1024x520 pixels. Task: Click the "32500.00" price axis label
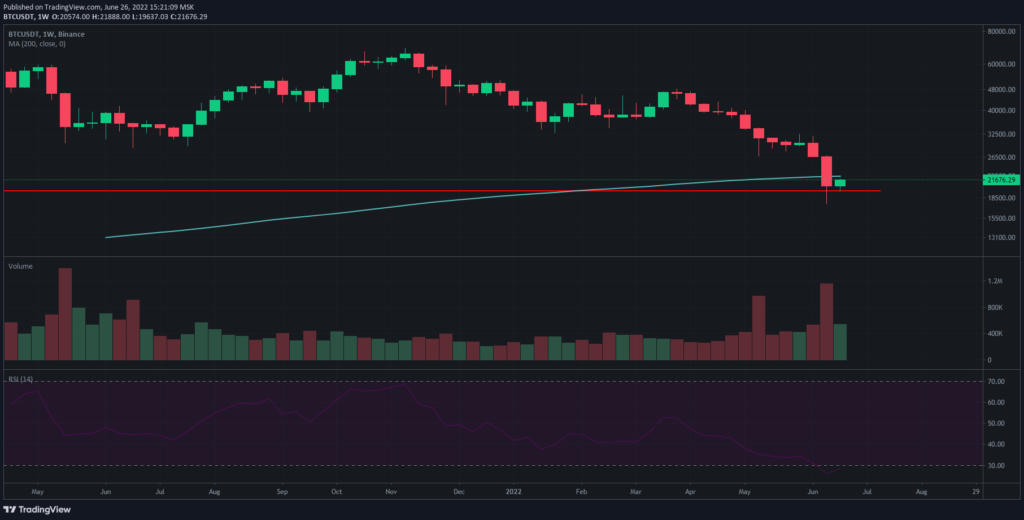(1003, 135)
